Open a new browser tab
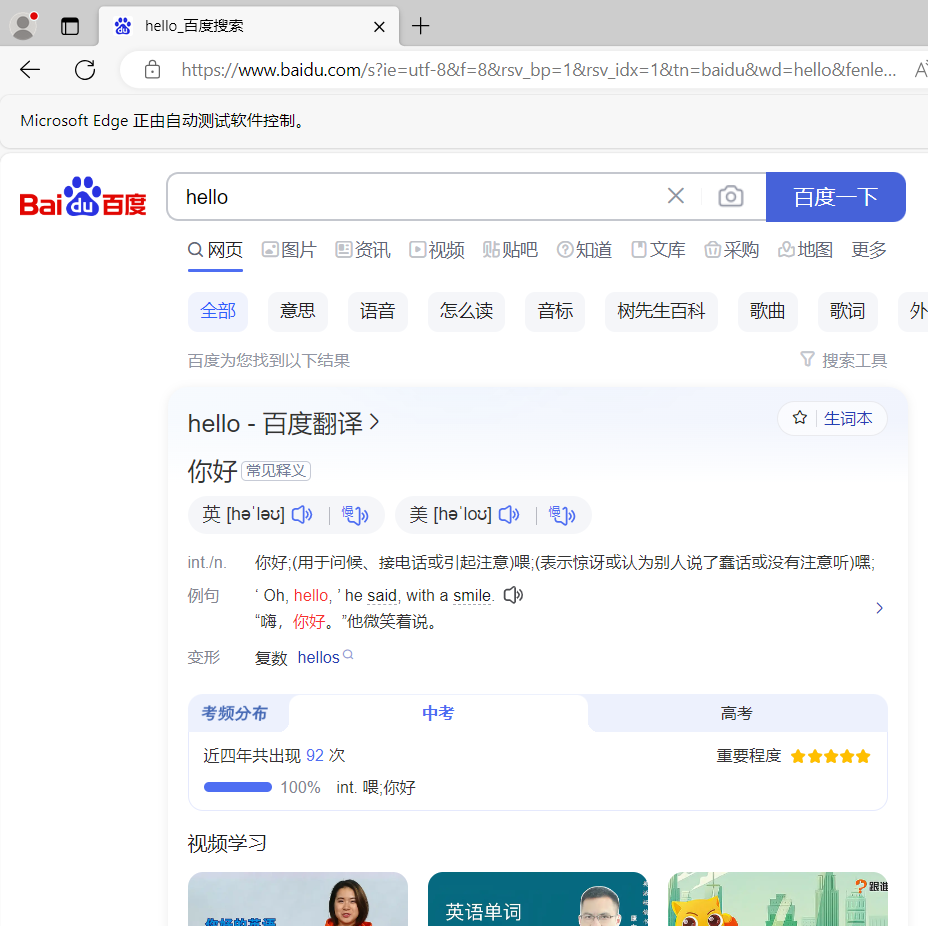928x926 pixels. click(420, 26)
